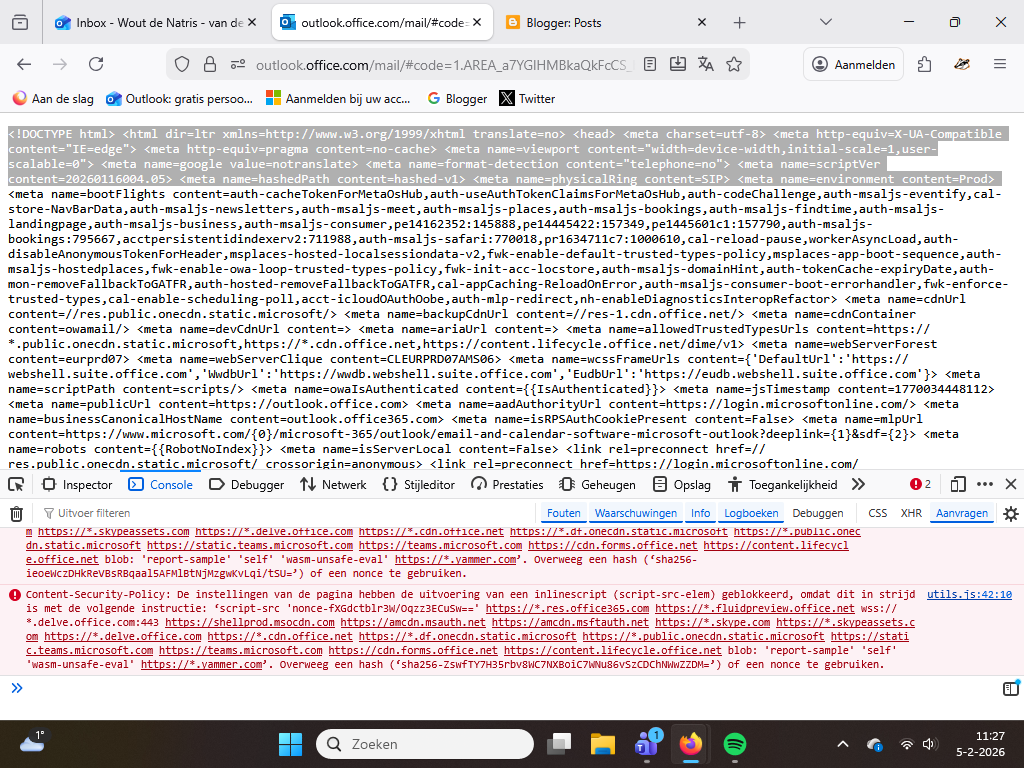Toggle Logboeken filter
This screenshot has width=1024, height=768.
(x=751, y=513)
